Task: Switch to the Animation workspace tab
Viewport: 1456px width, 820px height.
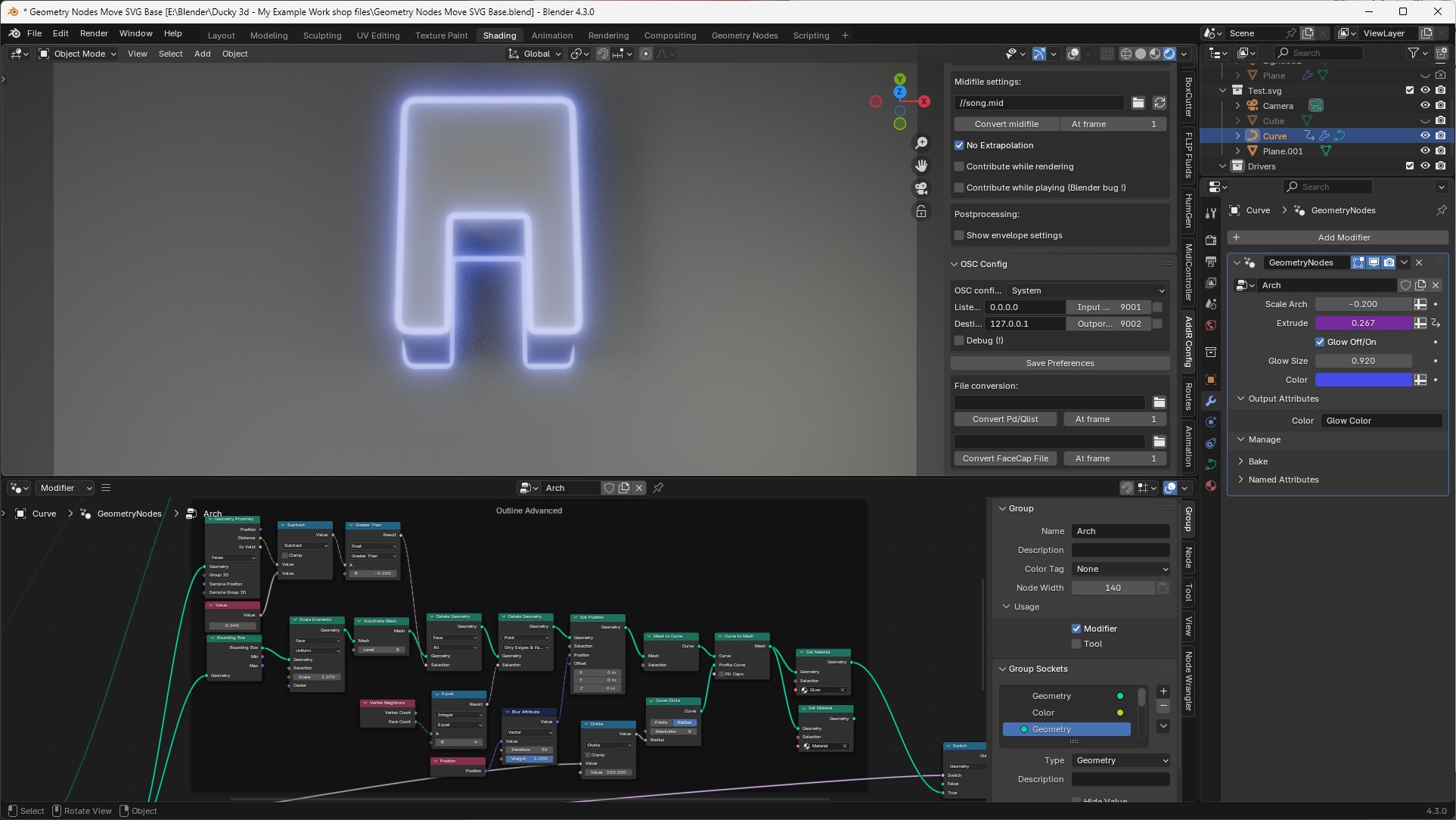Action: 552,36
